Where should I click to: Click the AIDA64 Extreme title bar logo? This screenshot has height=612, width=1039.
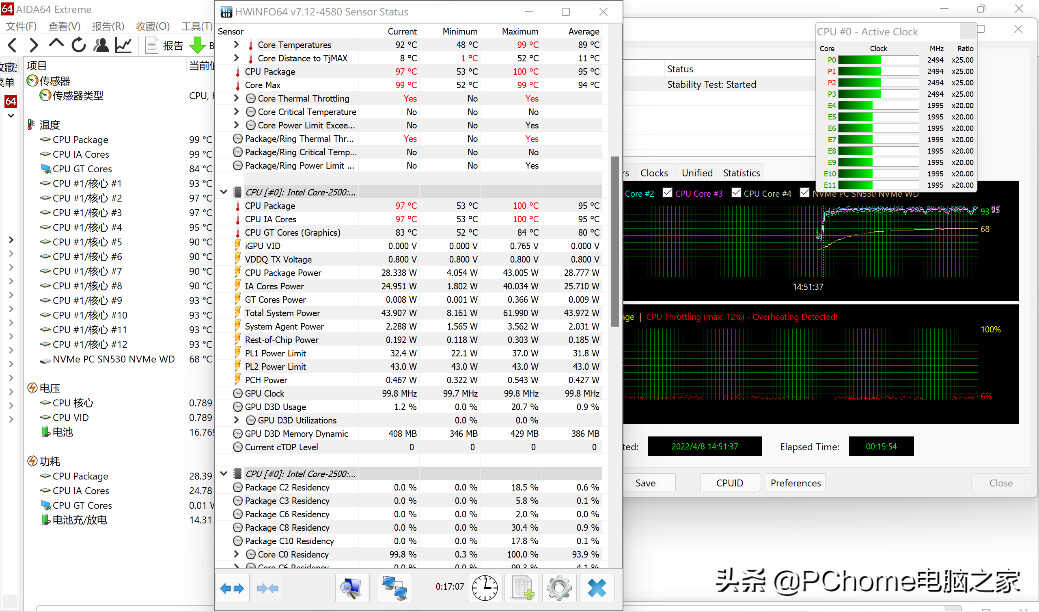tap(7, 9)
